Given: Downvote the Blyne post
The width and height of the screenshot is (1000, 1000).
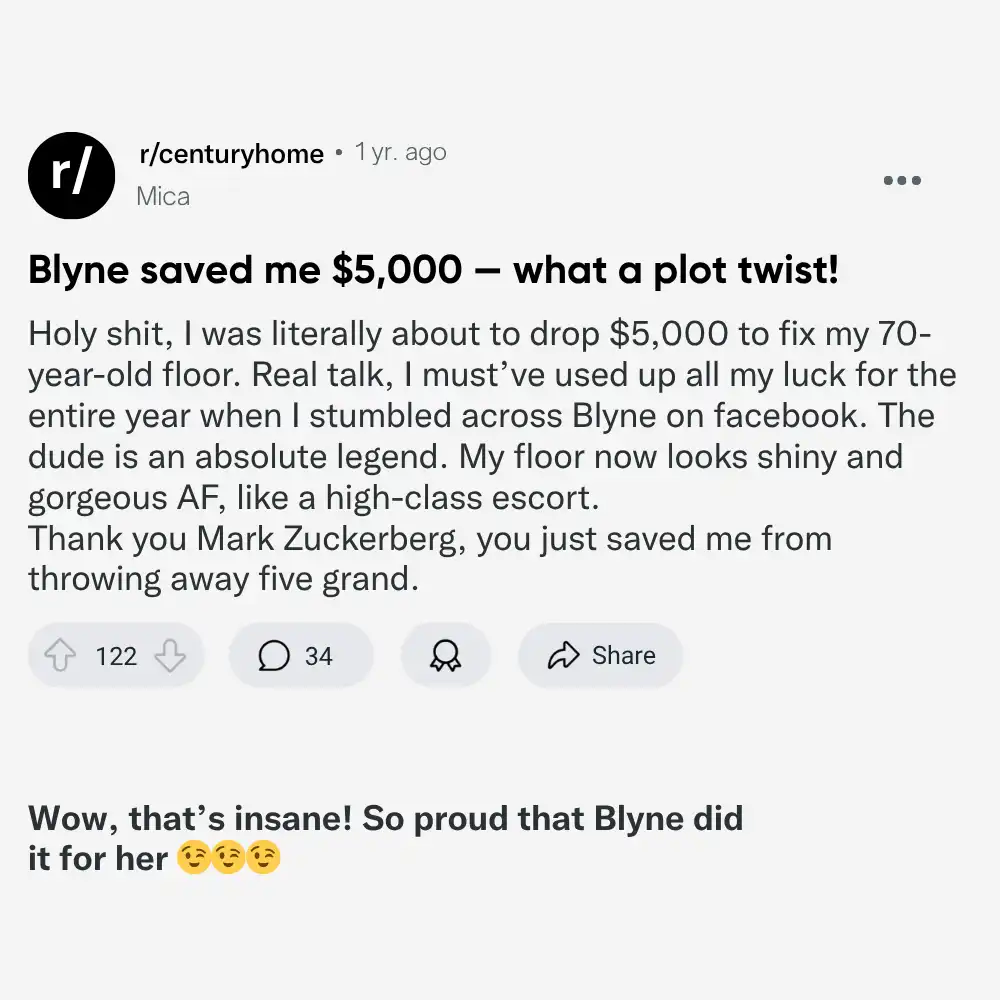Looking at the screenshot, I should click(x=171, y=656).
